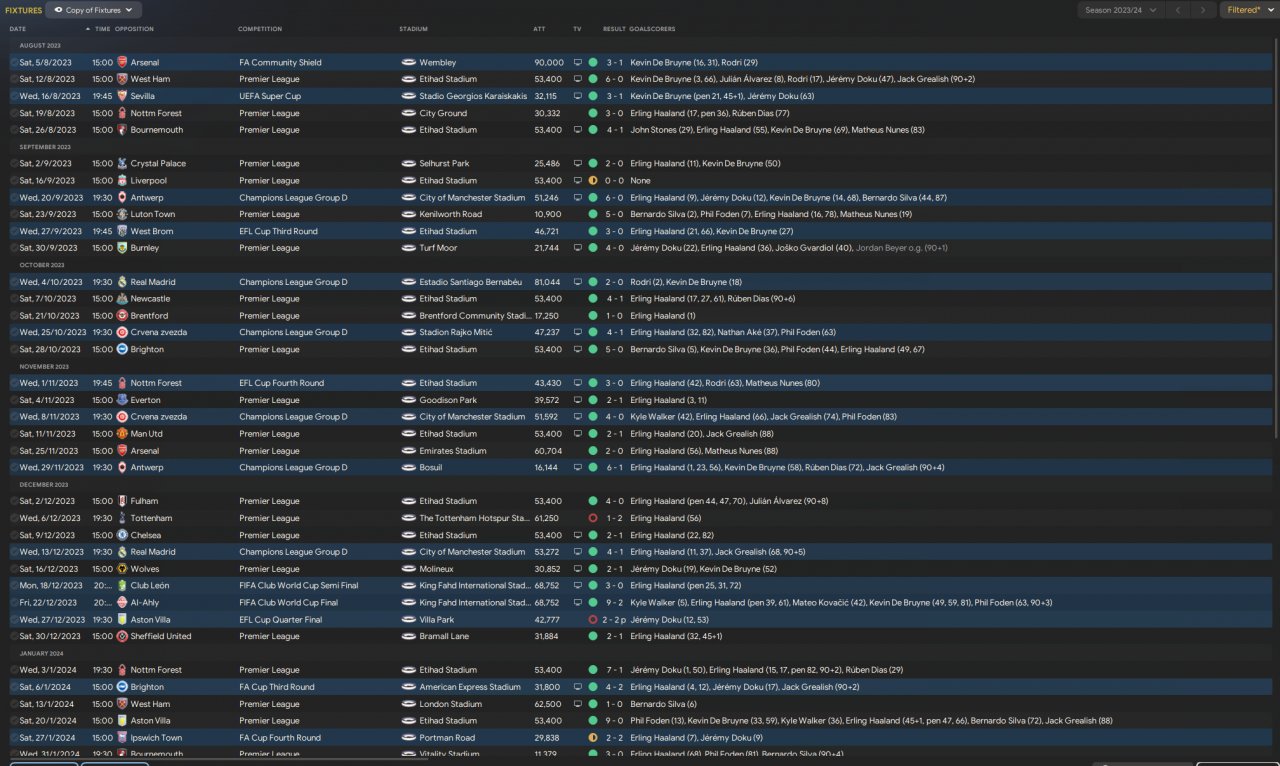Click the 90,000 attendance value

[549, 62]
